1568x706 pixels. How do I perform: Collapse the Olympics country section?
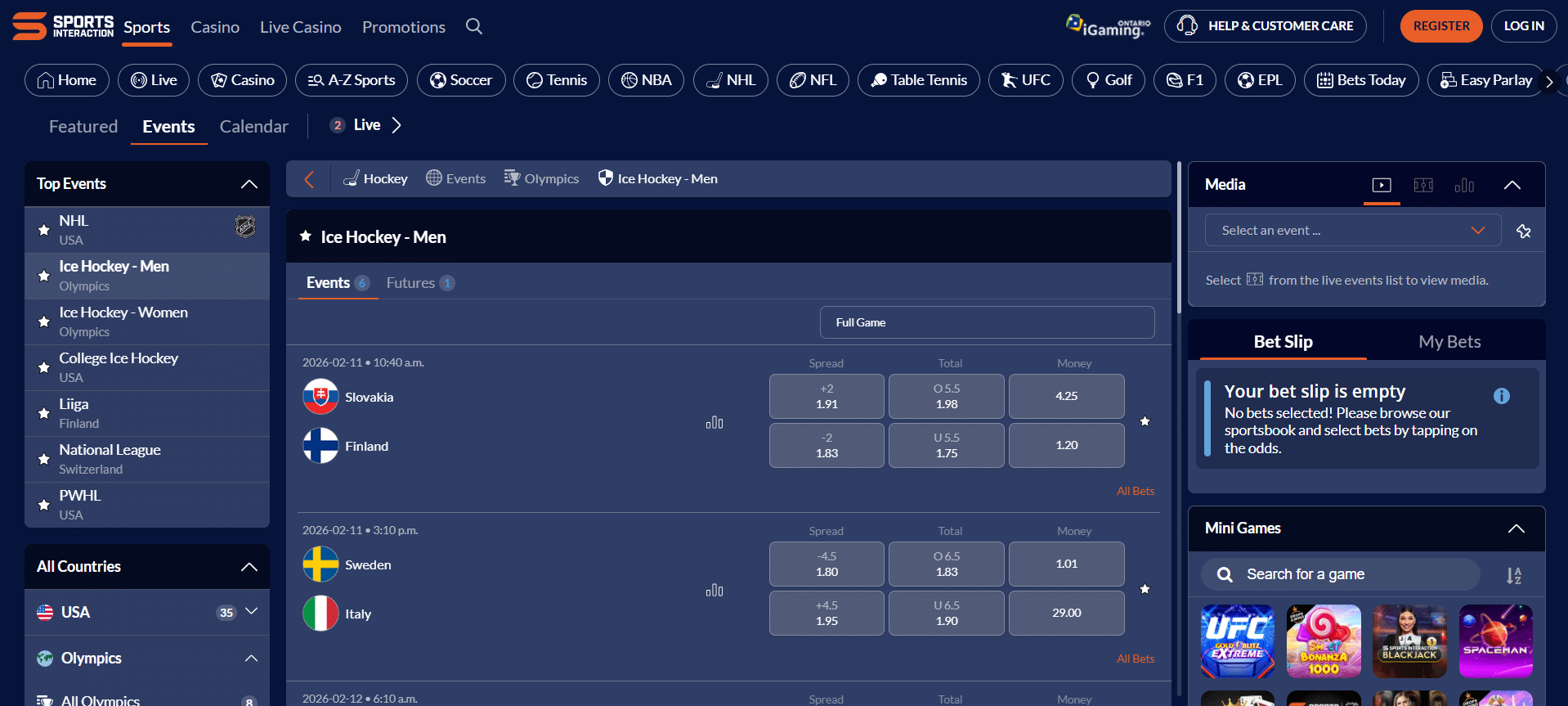coord(252,659)
